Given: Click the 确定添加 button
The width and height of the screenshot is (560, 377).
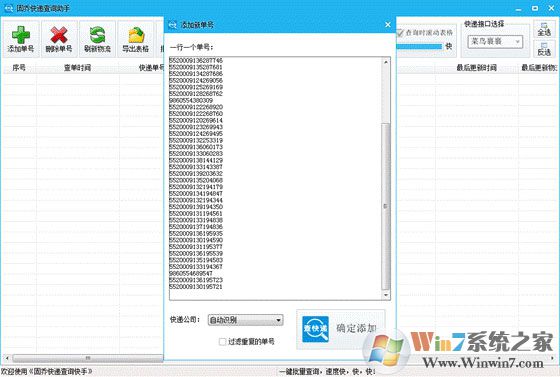Looking at the screenshot, I should click(341, 329).
